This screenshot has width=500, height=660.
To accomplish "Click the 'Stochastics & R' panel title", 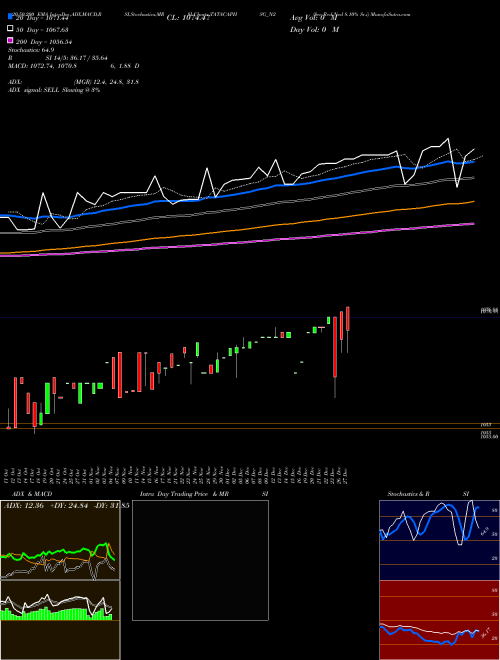I will (408, 494).
